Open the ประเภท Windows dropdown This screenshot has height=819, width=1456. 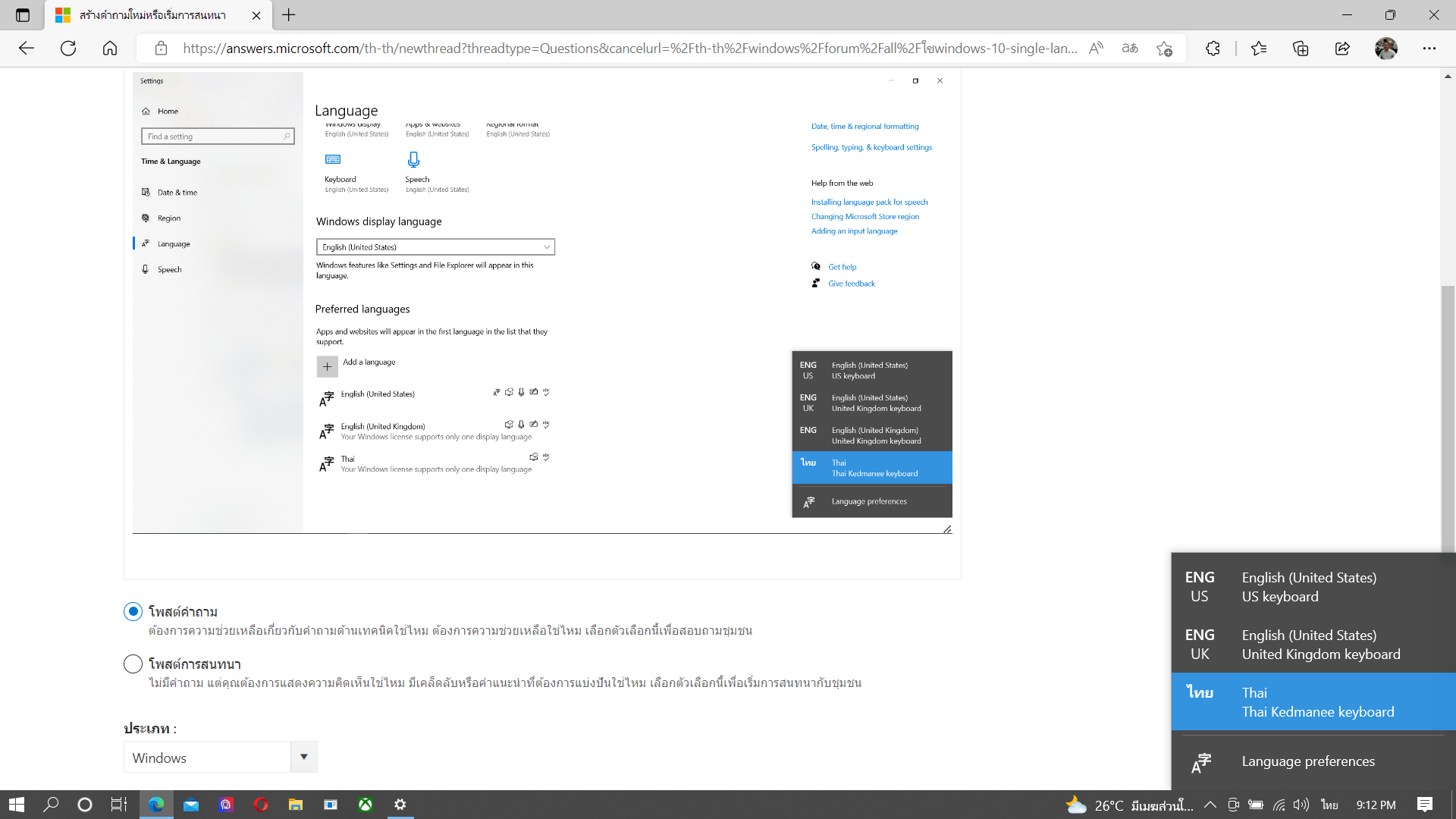(220, 757)
